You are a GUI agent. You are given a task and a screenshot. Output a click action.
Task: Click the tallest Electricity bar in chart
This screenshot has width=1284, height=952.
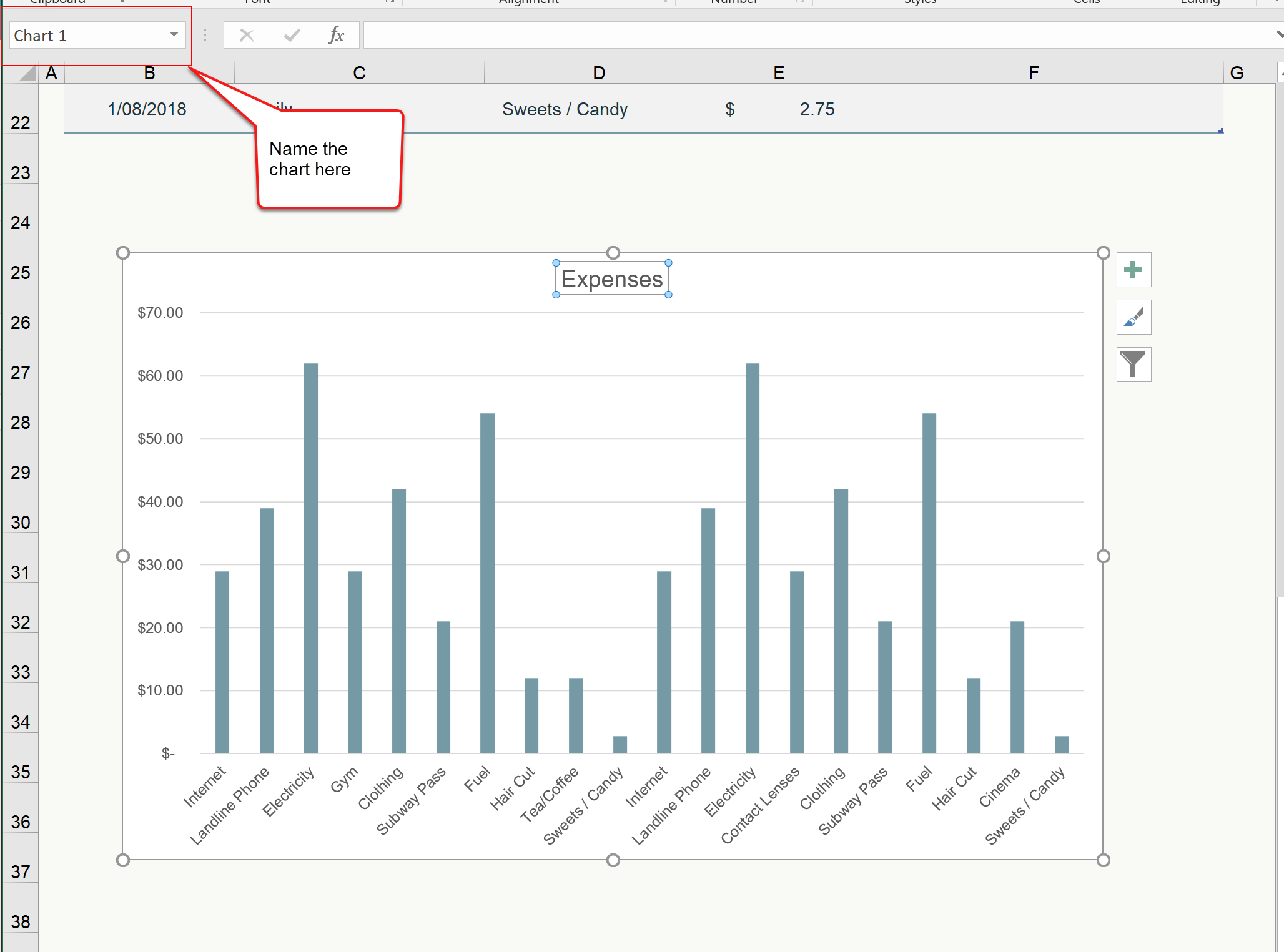310,556
